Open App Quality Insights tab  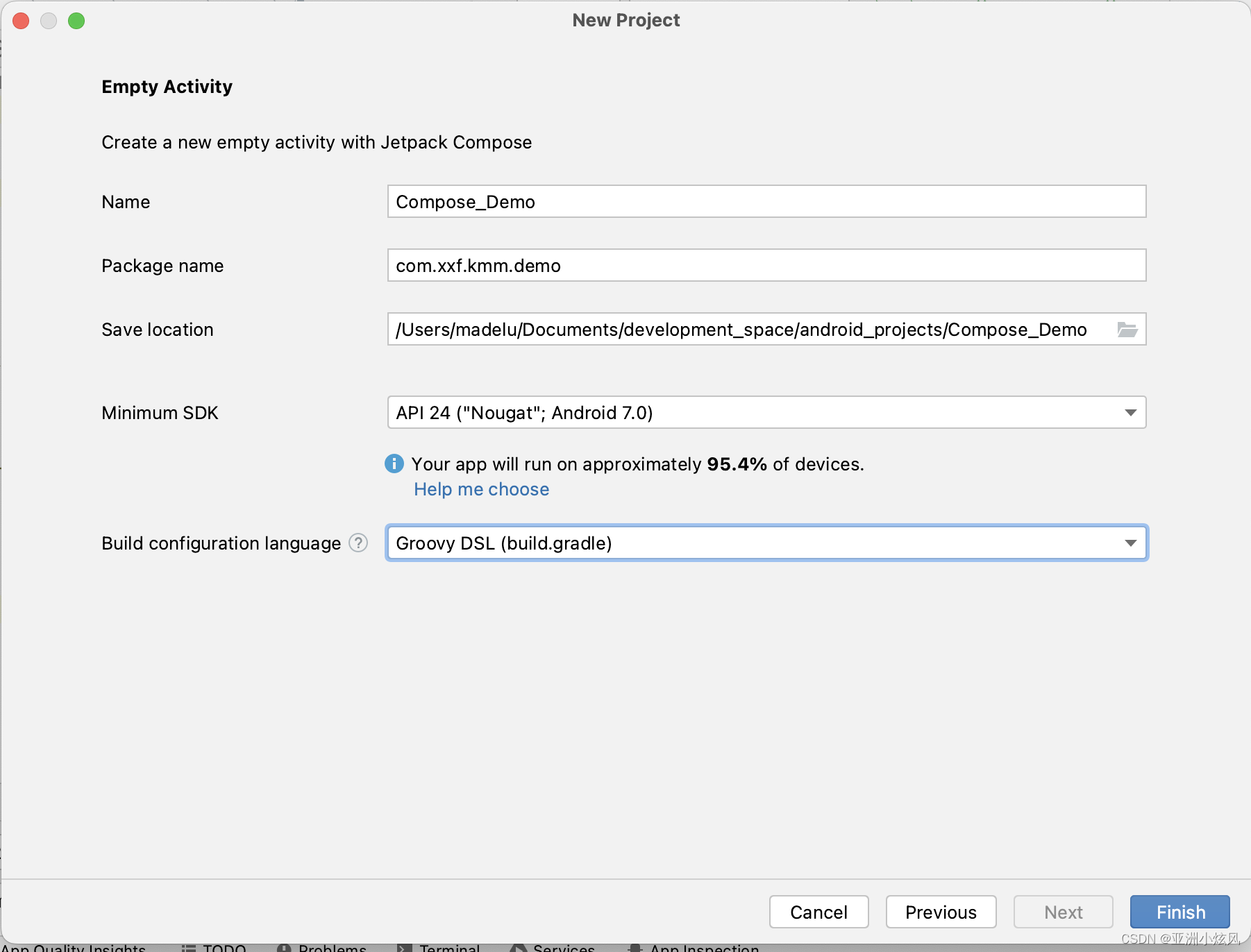tap(74, 947)
